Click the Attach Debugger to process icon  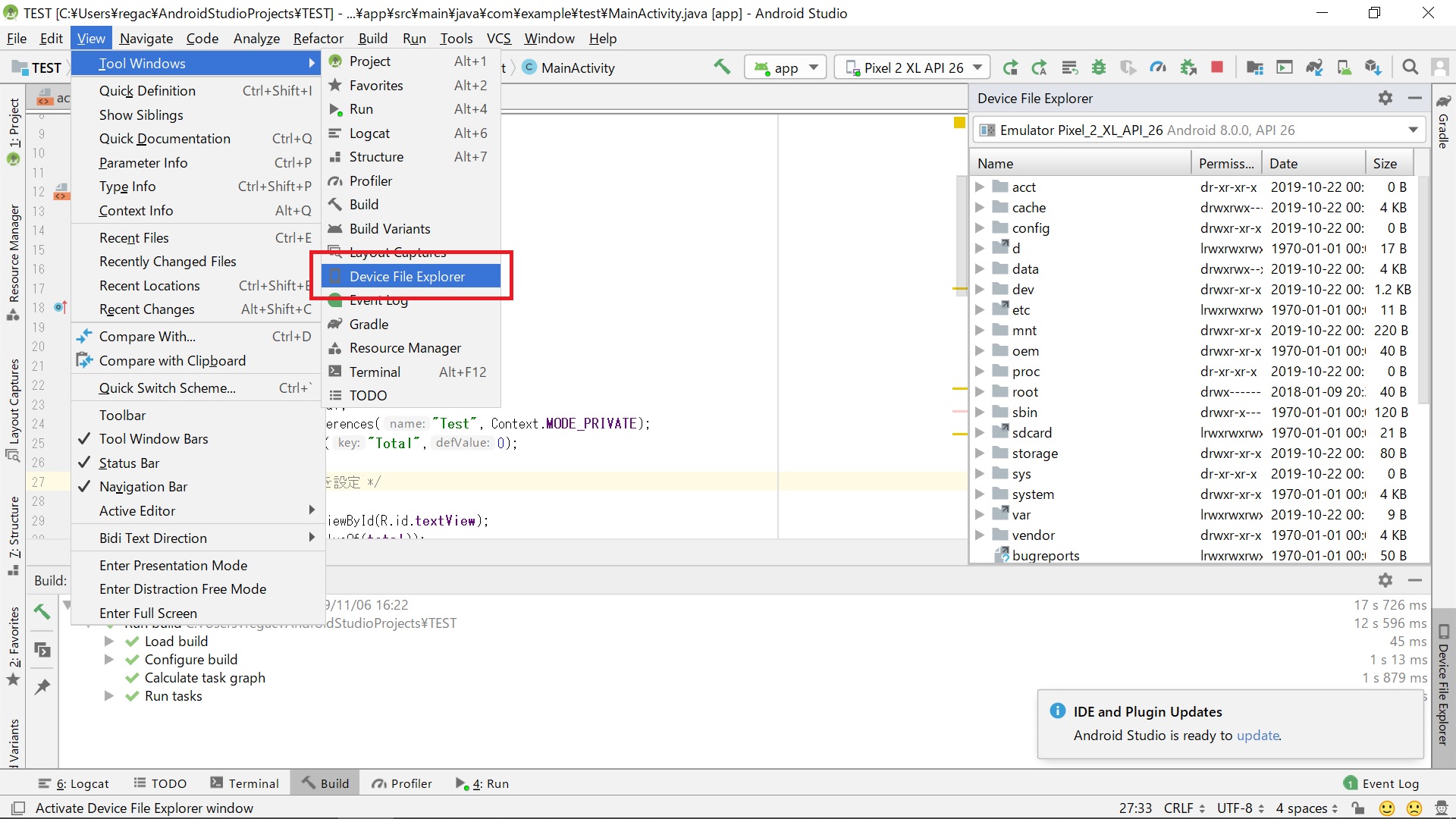click(x=1188, y=67)
